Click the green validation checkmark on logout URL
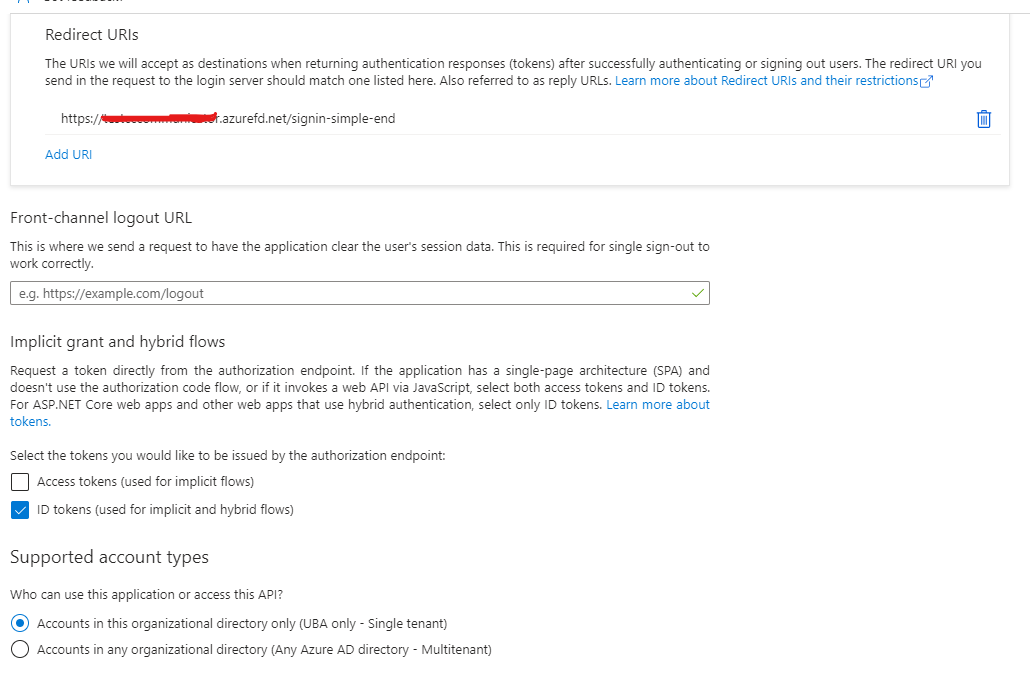 (x=698, y=293)
